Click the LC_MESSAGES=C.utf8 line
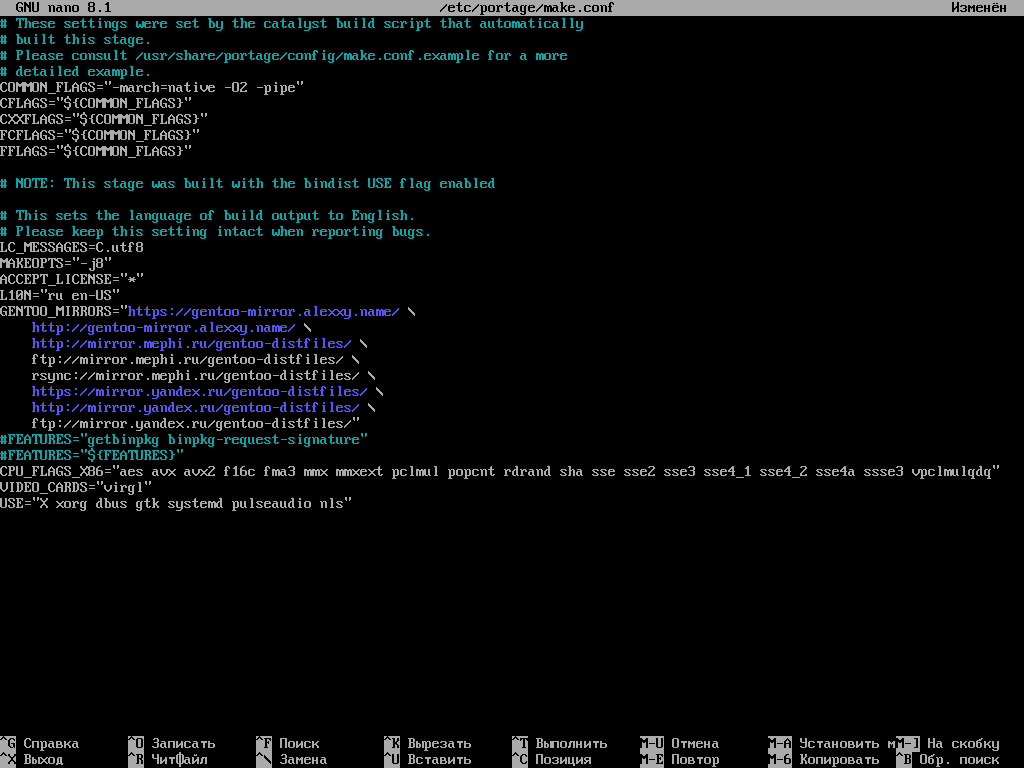The height and width of the screenshot is (768, 1024). [x=72, y=248]
